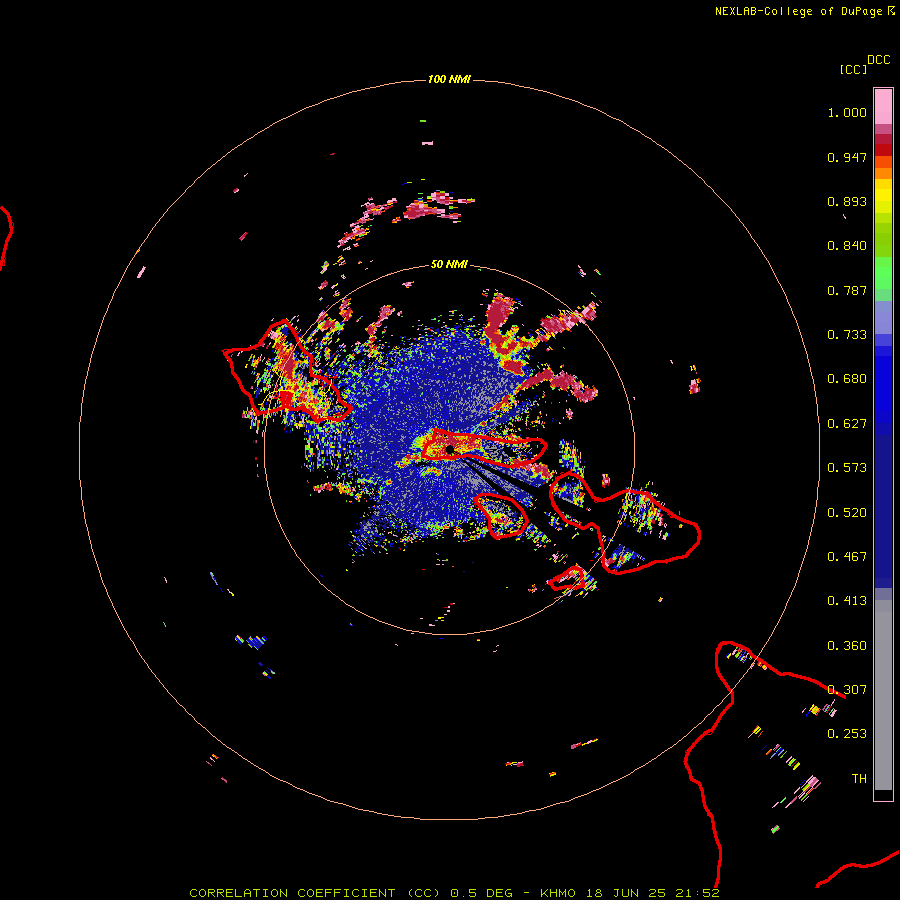Click the red segment of the color bar
900x900 pixels.
pos(883,150)
